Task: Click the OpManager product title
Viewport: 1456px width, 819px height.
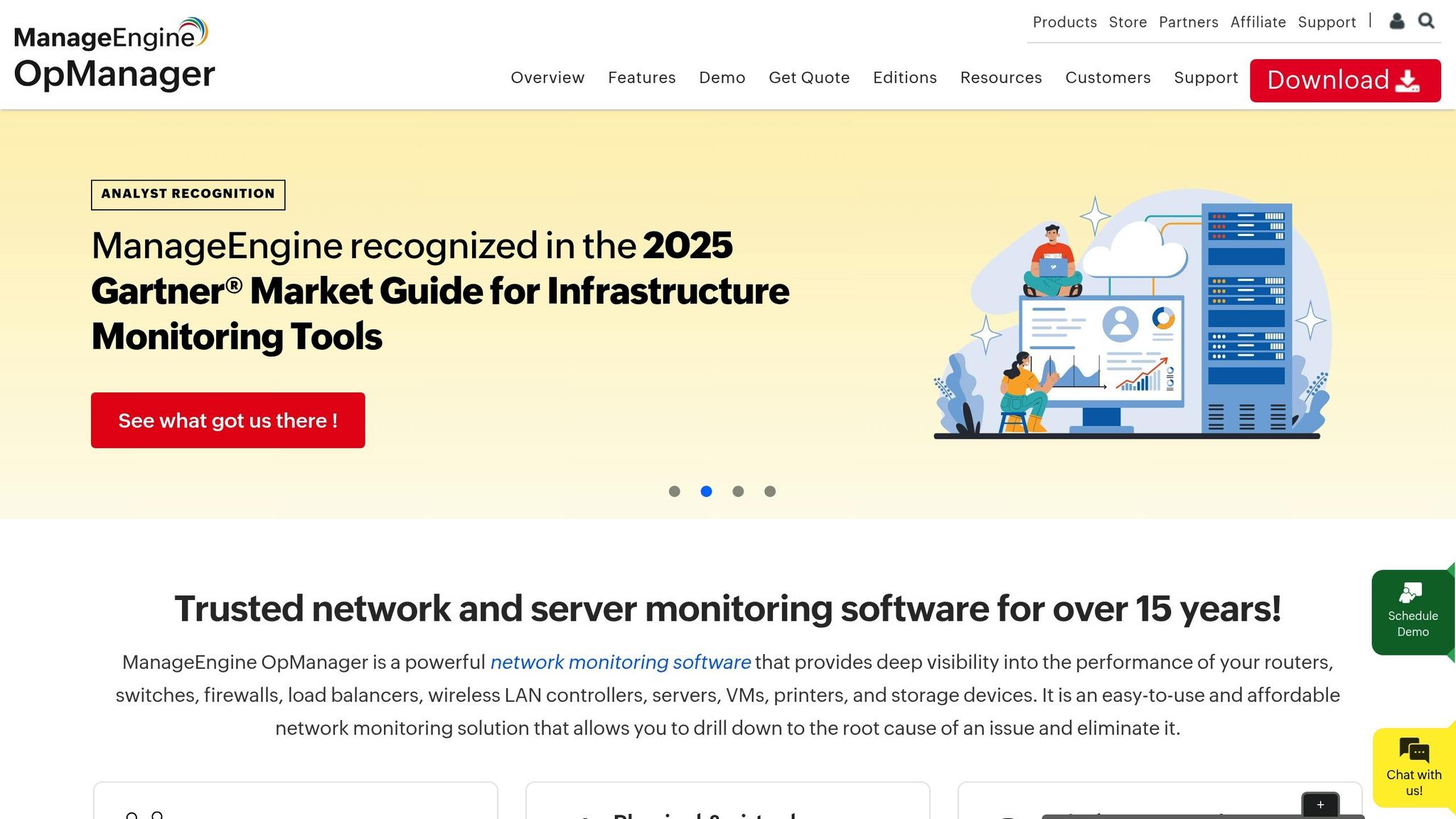Action: (x=114, y=74)
